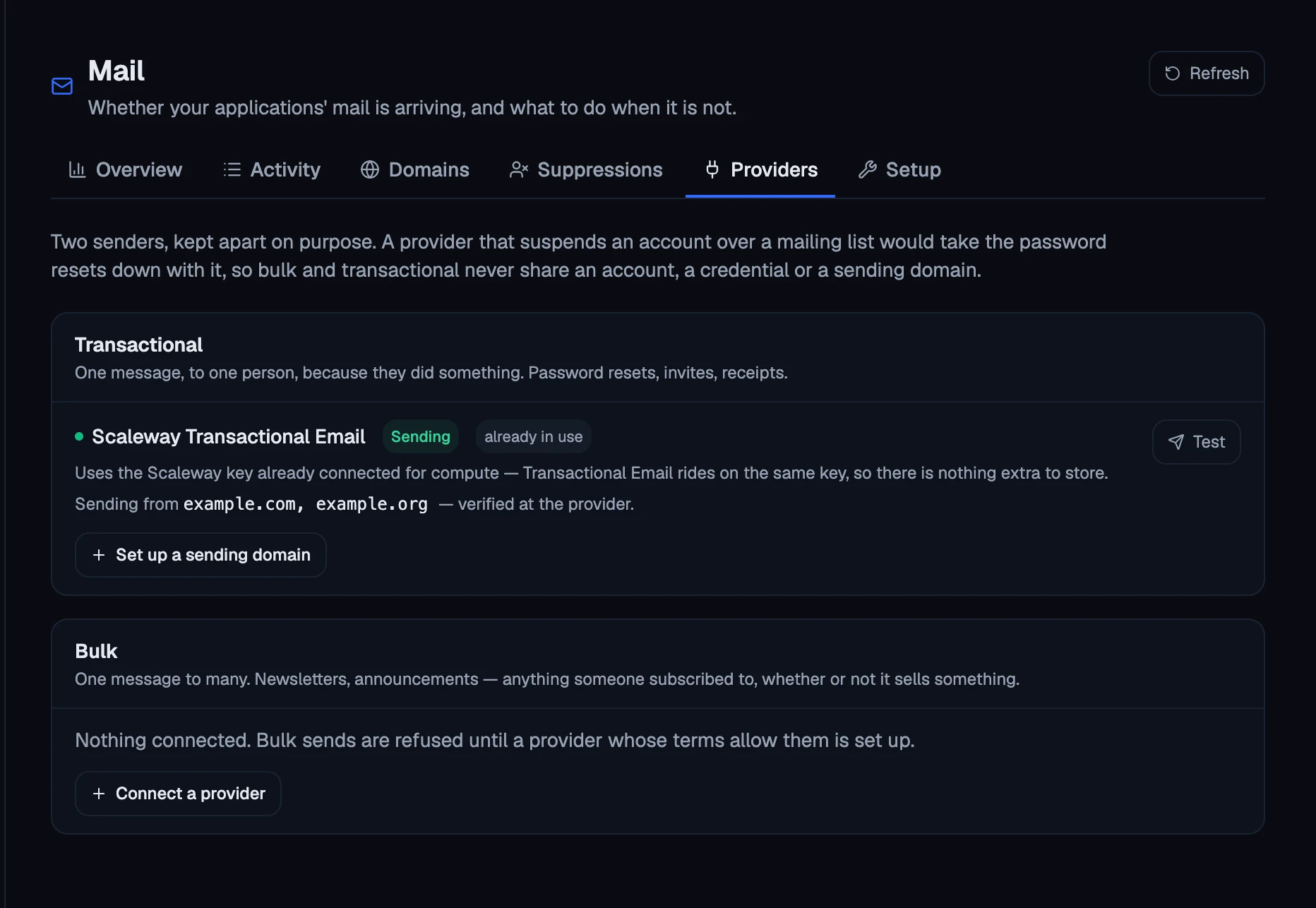The height and width of the screenshot is (908, 1316).
Task: Send a Test for Scaleway Transactional Email
Action: (x=1197, y=442)
